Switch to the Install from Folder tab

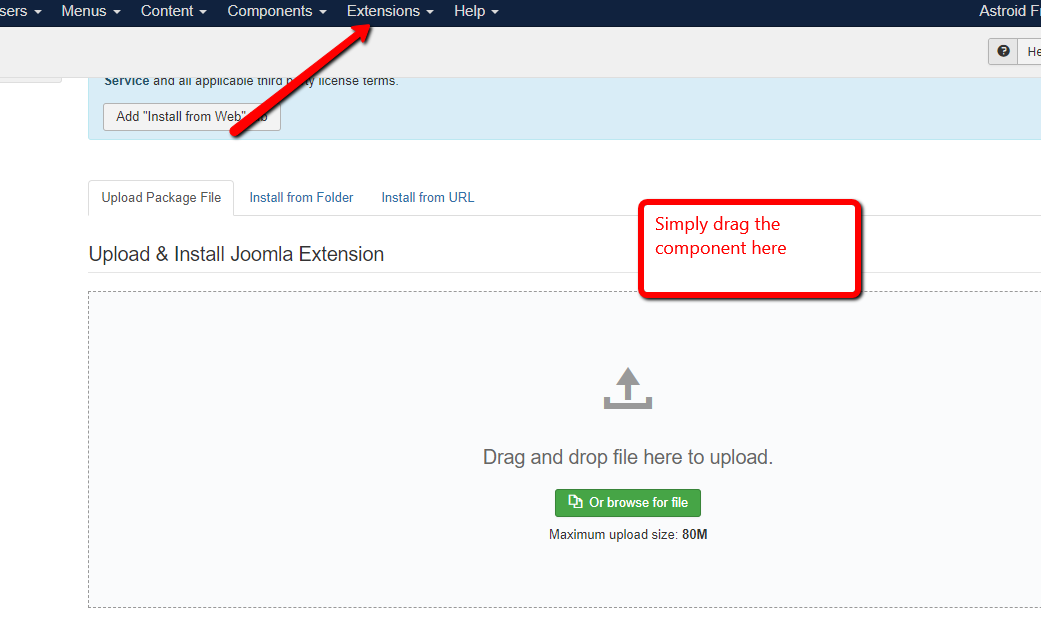tap(301, 198)
